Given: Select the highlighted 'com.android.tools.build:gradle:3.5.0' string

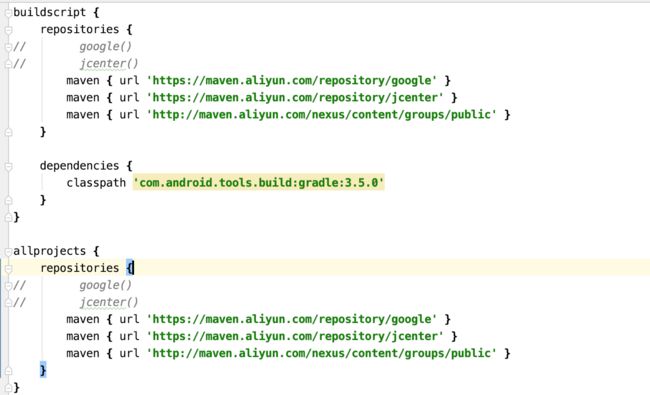Looking at the screenshot, I should click(259, 183).
